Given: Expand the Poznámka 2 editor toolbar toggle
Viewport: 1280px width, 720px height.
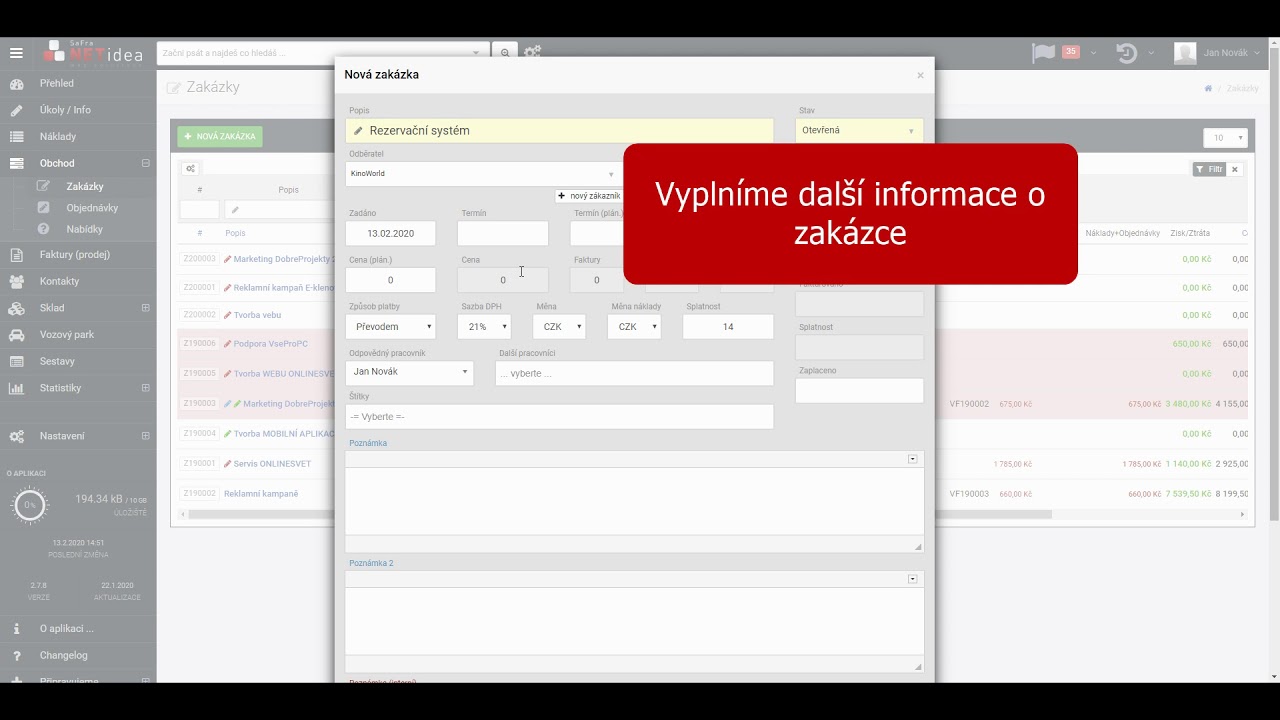Looking at the screenshot, I should tap(913, 579).
